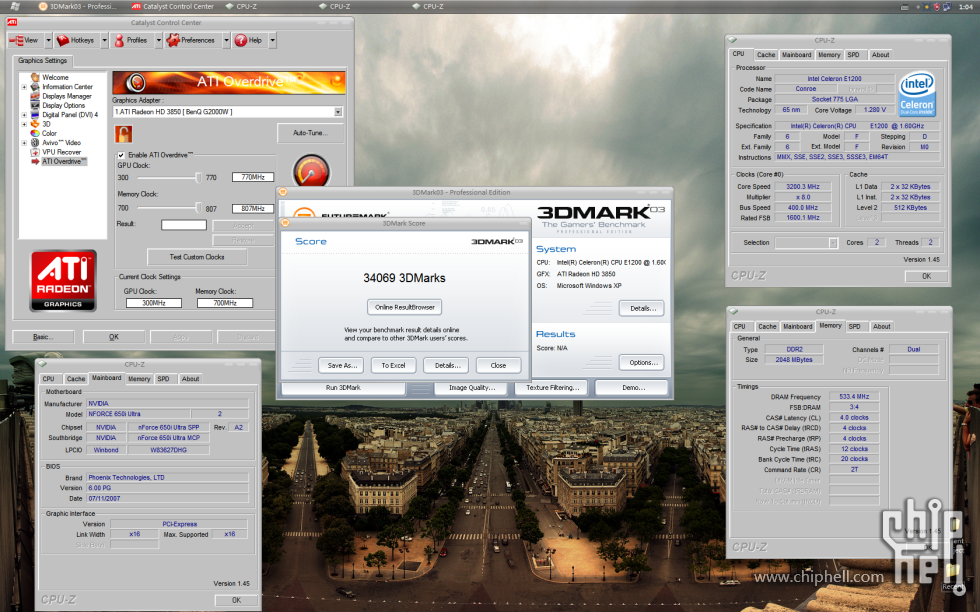
Task: Open the Profiles dropdown arrow
Action: tap(159, 41)
